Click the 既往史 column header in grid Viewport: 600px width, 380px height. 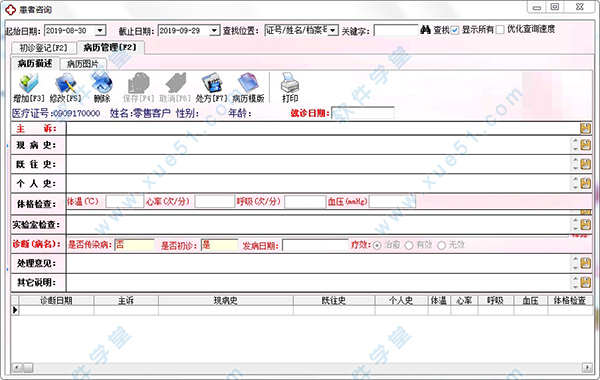point(334,301)
